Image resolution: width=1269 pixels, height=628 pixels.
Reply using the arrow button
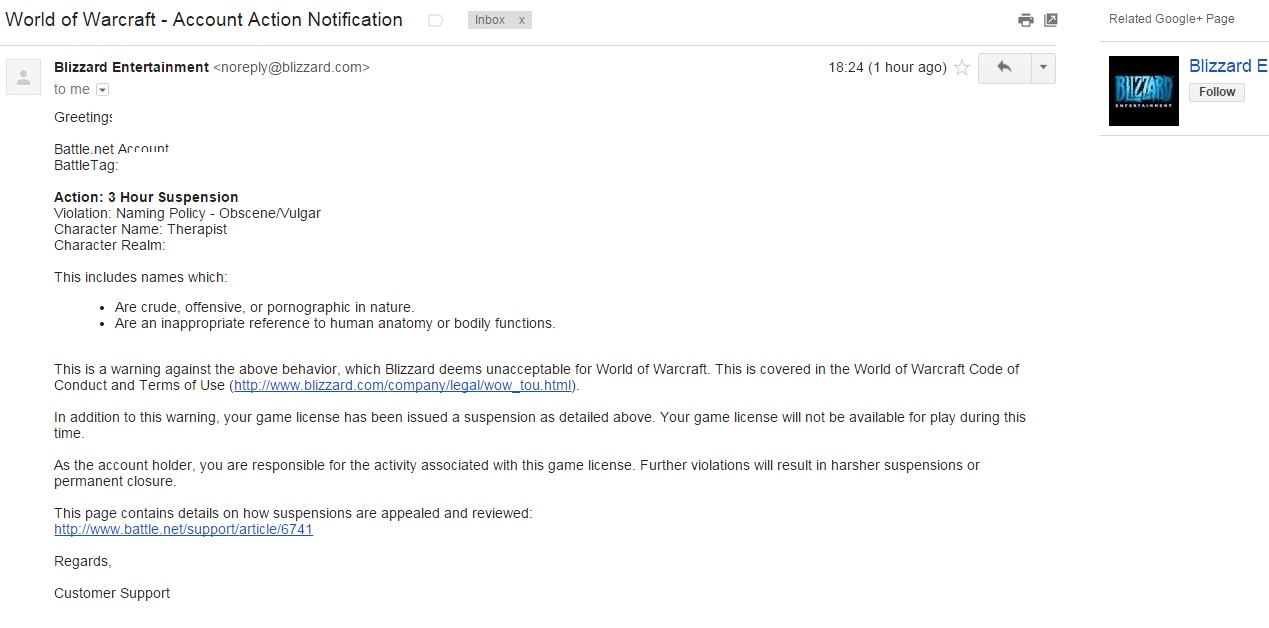pyautogui.click(x=1004, y=68)
